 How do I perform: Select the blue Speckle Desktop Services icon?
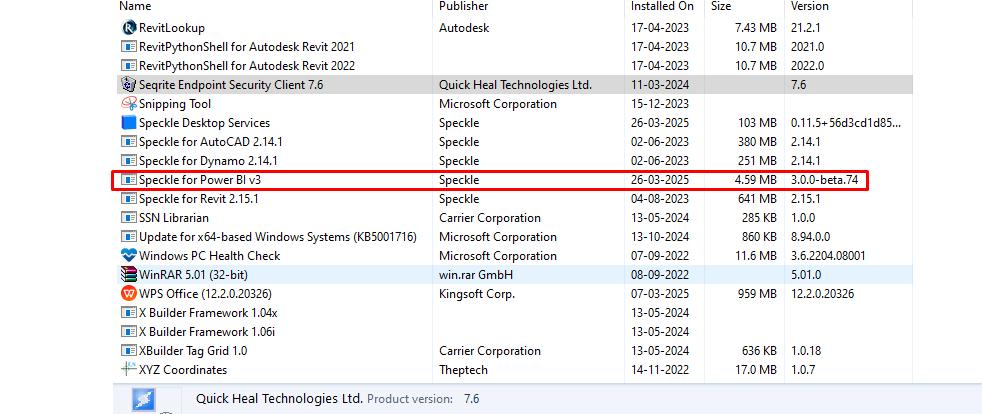(x=128, y=123)
